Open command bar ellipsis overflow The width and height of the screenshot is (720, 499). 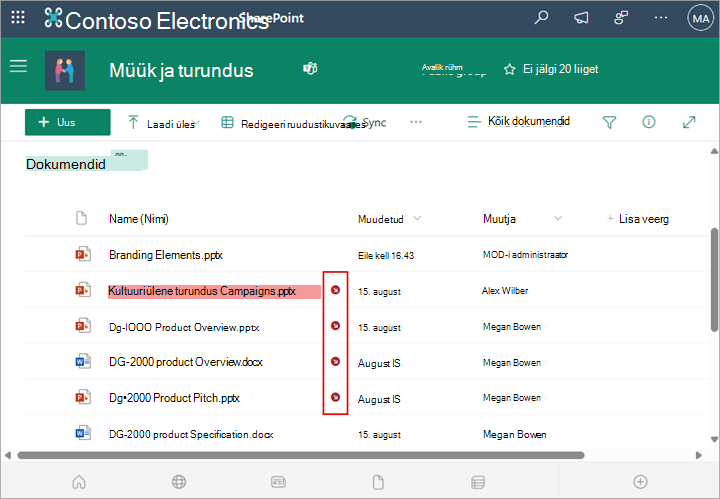tap(416, 122)
